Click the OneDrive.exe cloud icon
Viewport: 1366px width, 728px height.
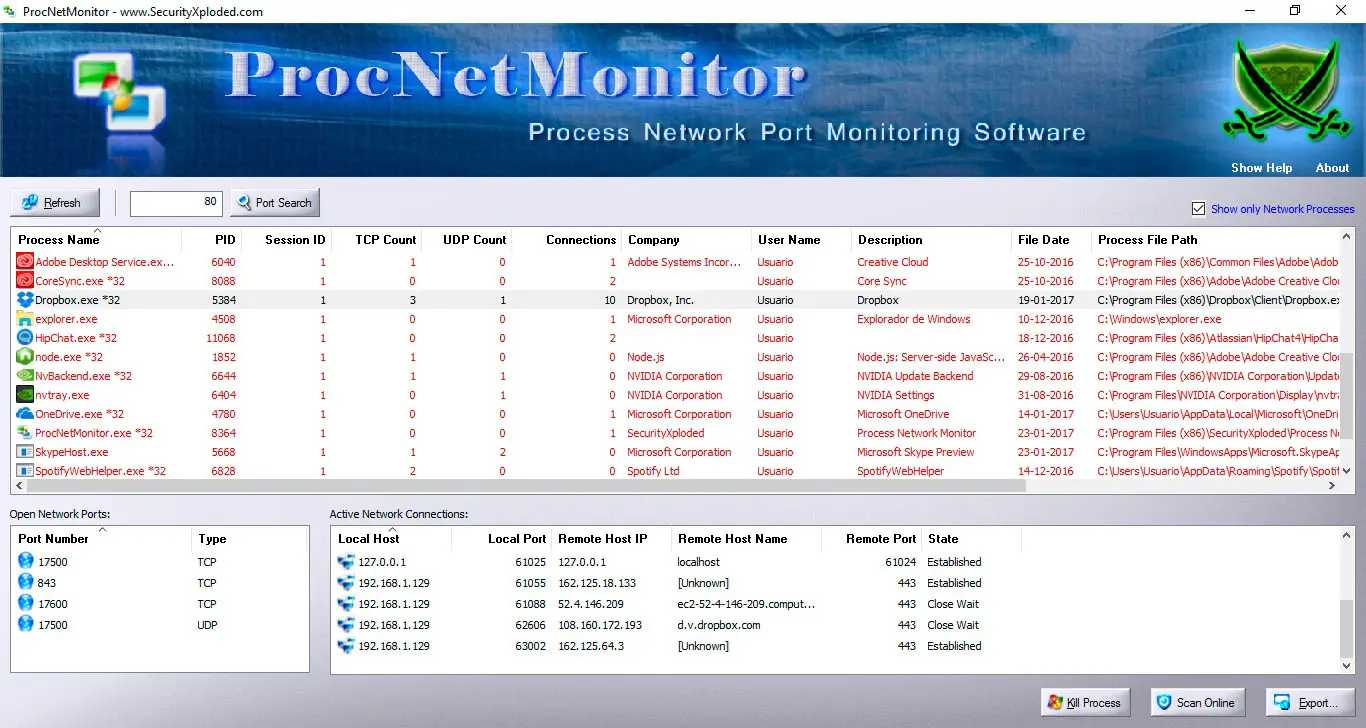(x=25, y=414)
